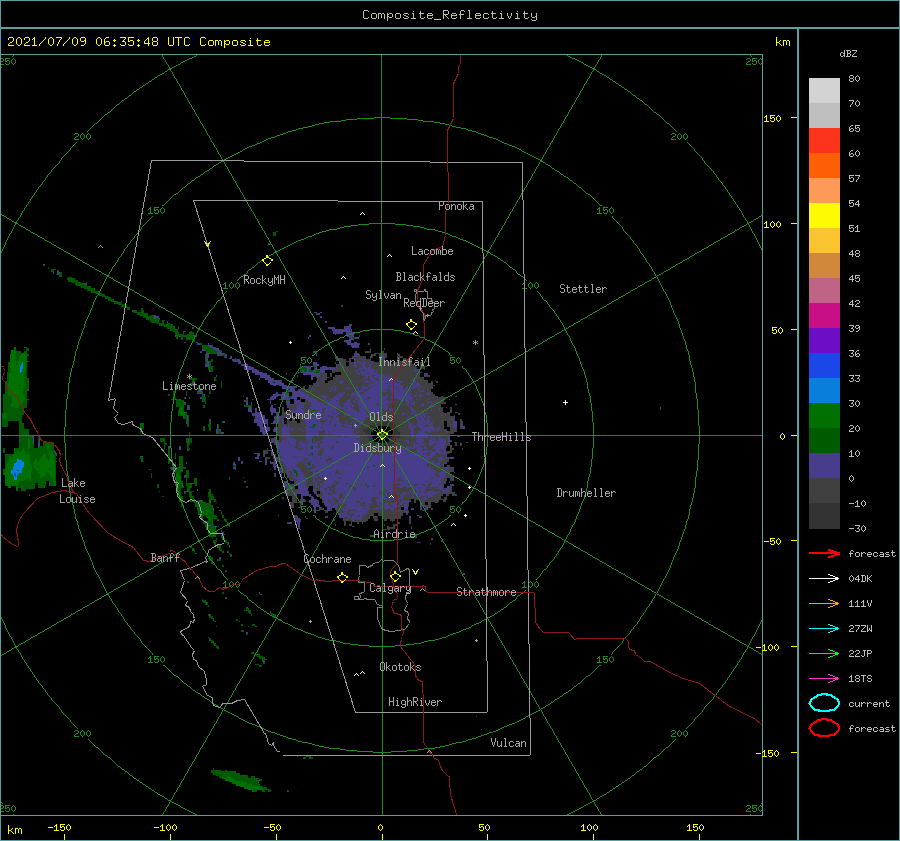The image size is (900, 841).
Task: Click the yellow diamond marker near Cochrane
Action: click(x=342, y=577)
